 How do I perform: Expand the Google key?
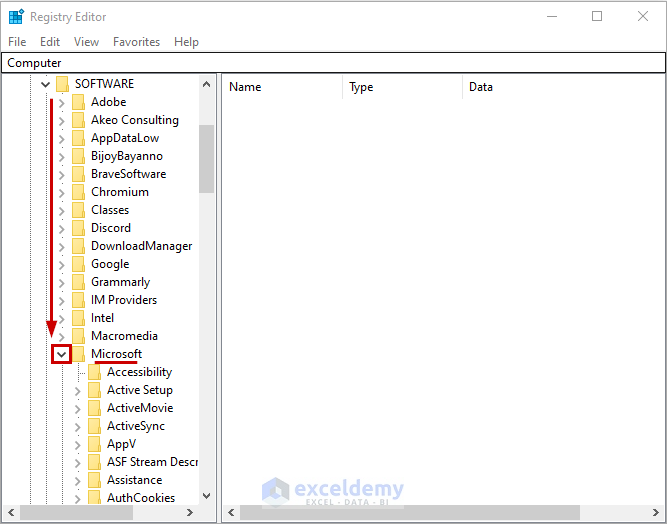[62, 265]
